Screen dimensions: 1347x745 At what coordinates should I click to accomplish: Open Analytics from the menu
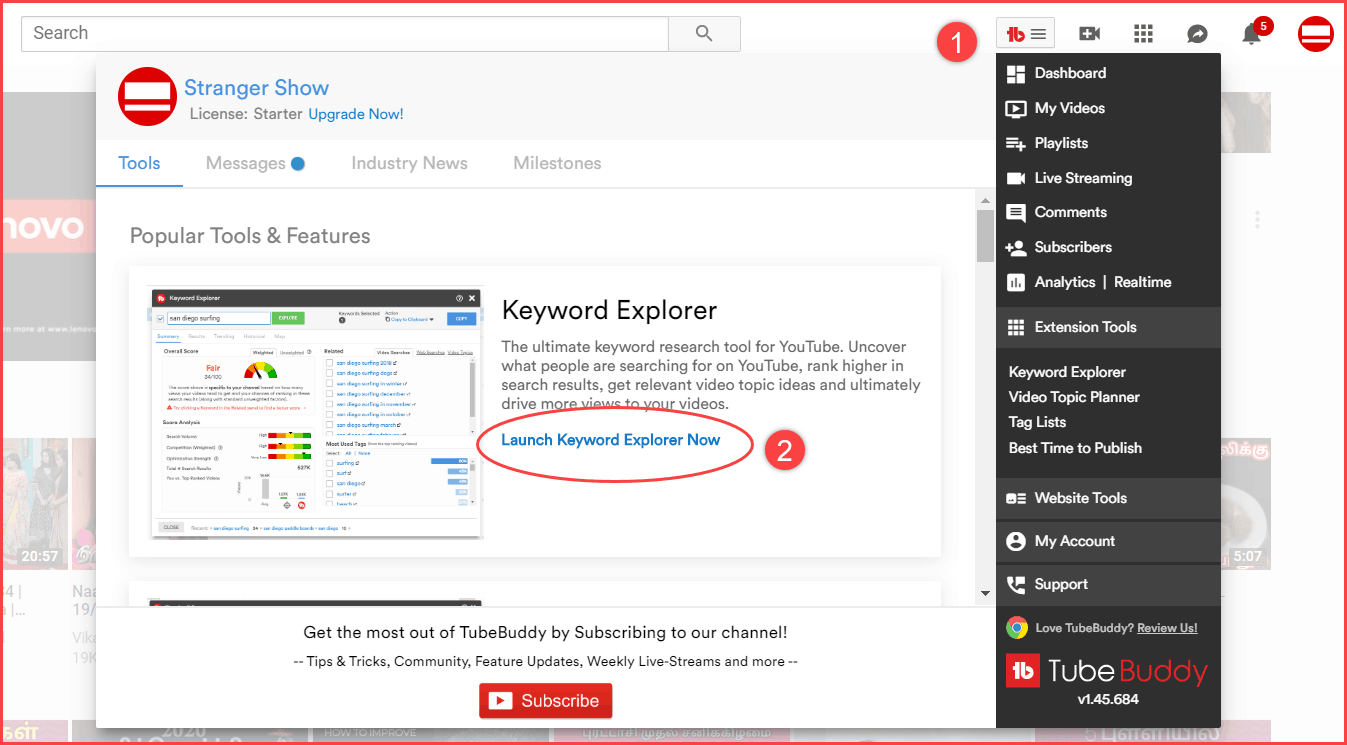click(1065, 282)
